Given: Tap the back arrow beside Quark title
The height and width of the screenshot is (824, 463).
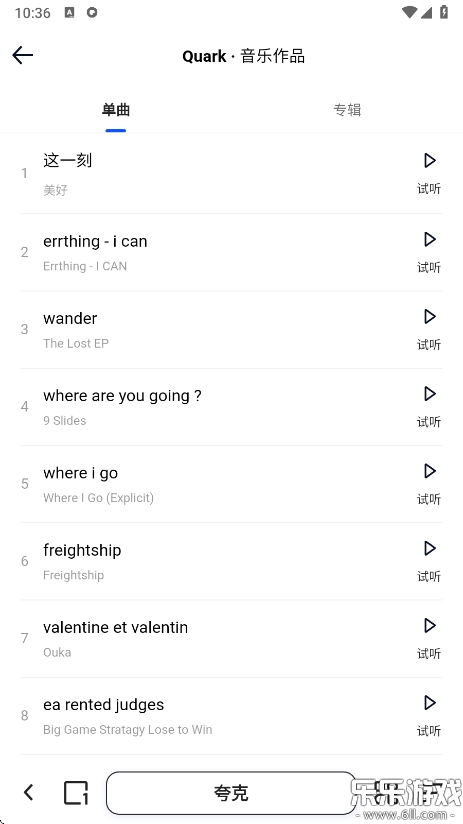Looking at the screenshot, I should coord(23,55).
